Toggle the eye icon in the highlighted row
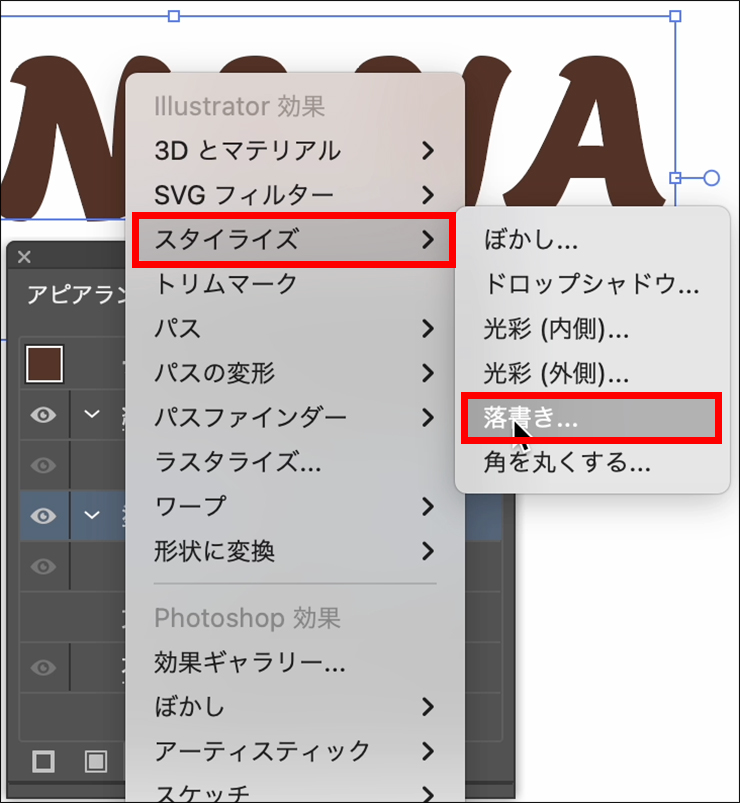The image size is (740, 803). click(43, 516)
